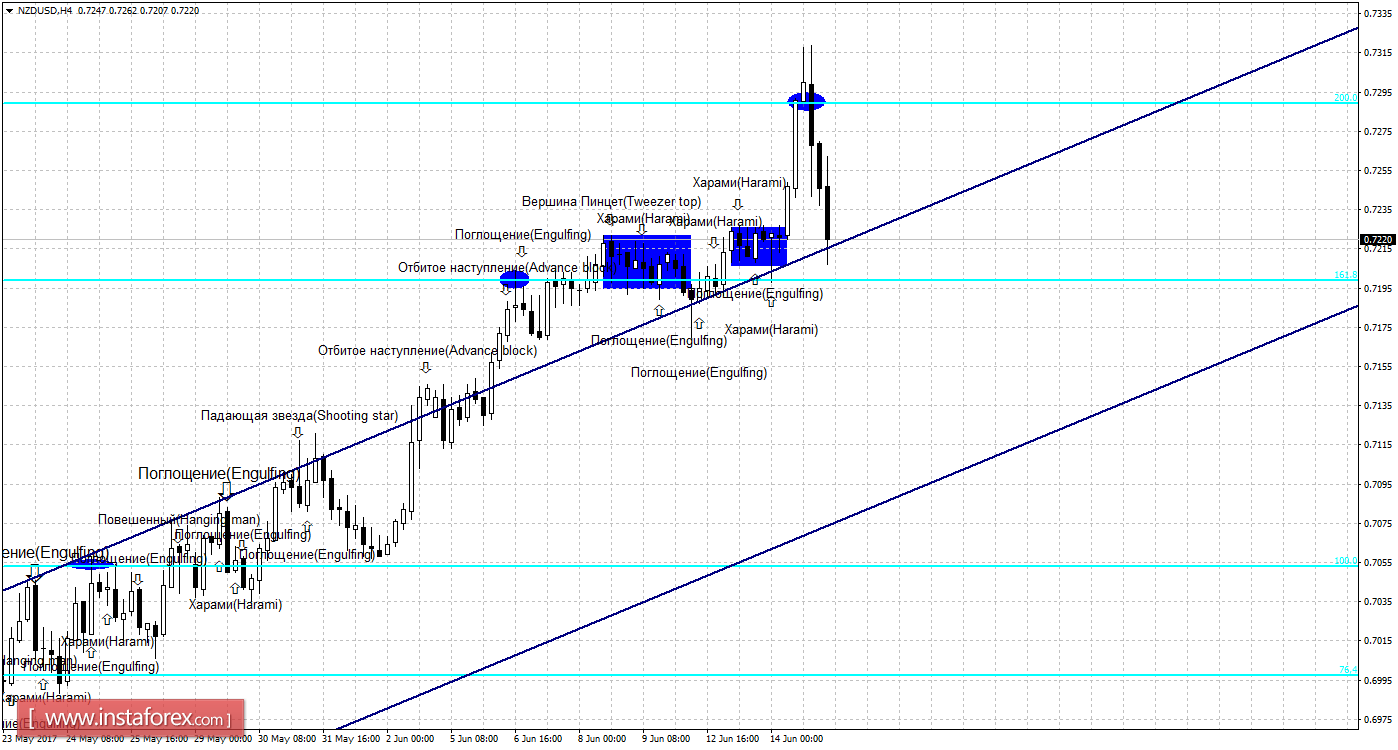Click the NZDUSD,H4 symbol title text
Viewport: 1398px width, 750px height.
coord(45,10)
